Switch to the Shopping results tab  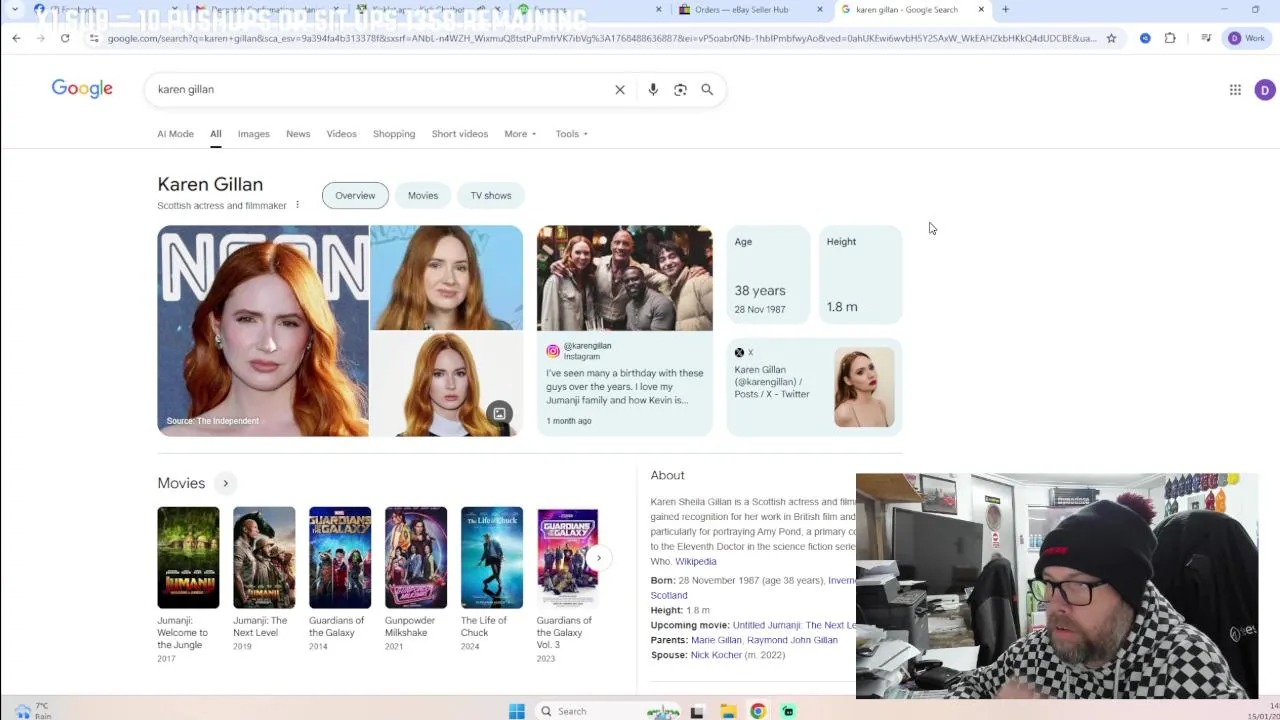(394, 134)
